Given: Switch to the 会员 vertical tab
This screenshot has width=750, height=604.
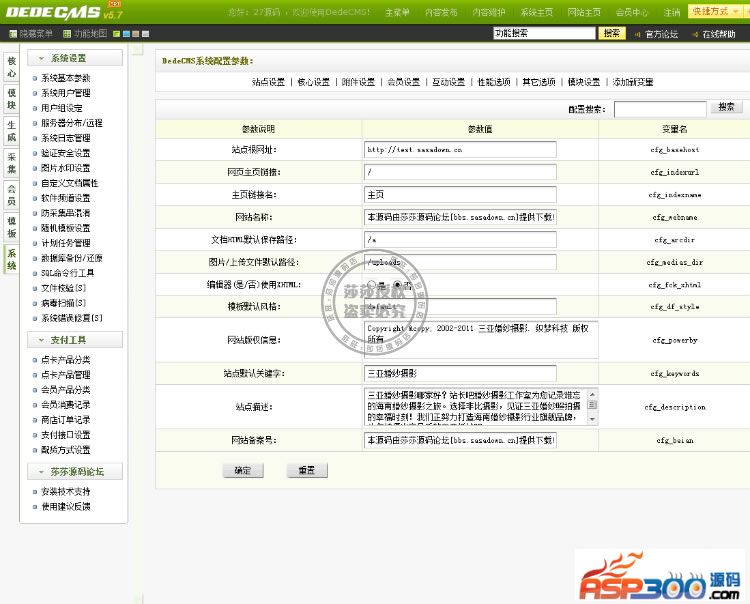Looking at the screenshot, I should [x=11, y=195].
